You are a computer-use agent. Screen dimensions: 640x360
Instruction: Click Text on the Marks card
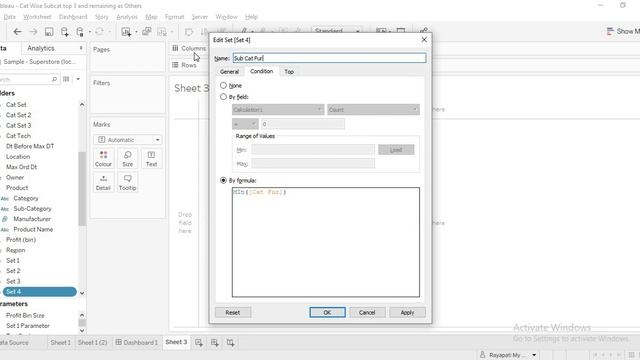[x=151, y=159]
